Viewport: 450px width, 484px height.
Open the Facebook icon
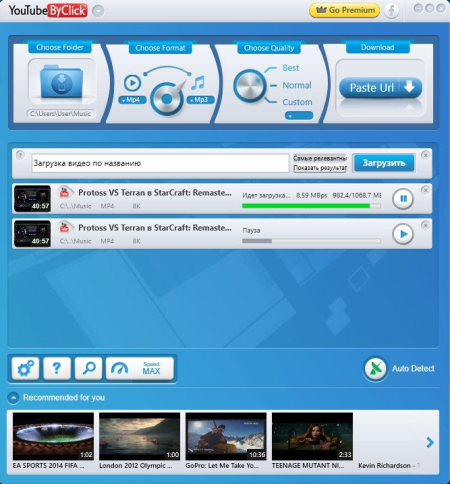pyautogui.click(x=391, y=11)
